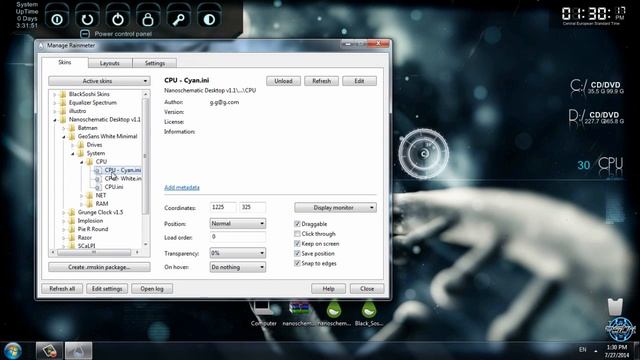
Task: Toggle the Draggable checkbox
Action: [297, 224]
